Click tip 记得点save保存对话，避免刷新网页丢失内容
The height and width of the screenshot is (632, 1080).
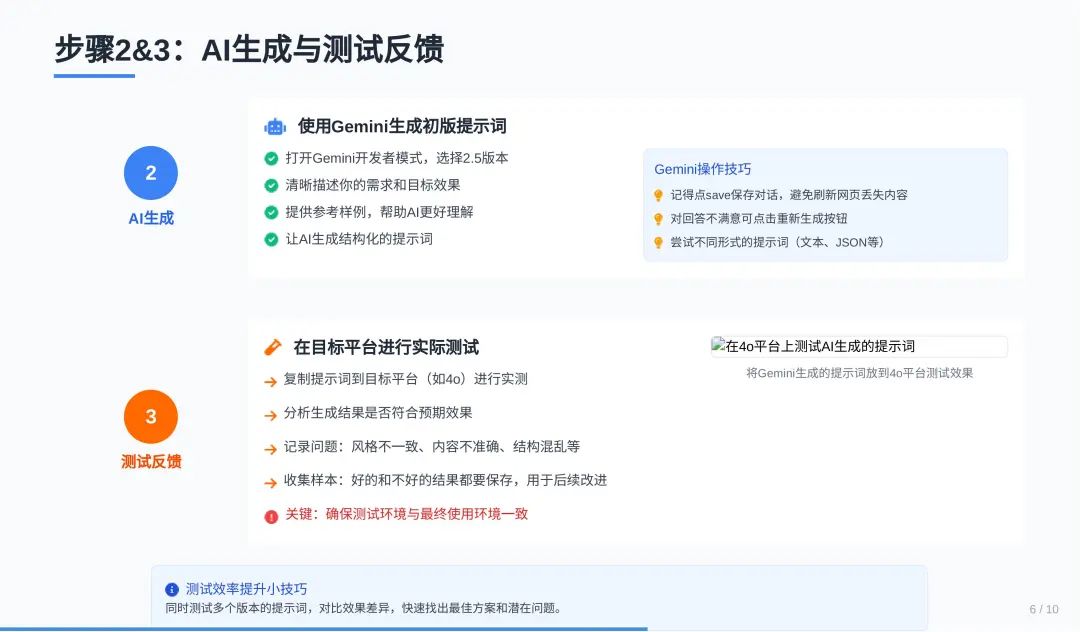[x=789, y=195]
